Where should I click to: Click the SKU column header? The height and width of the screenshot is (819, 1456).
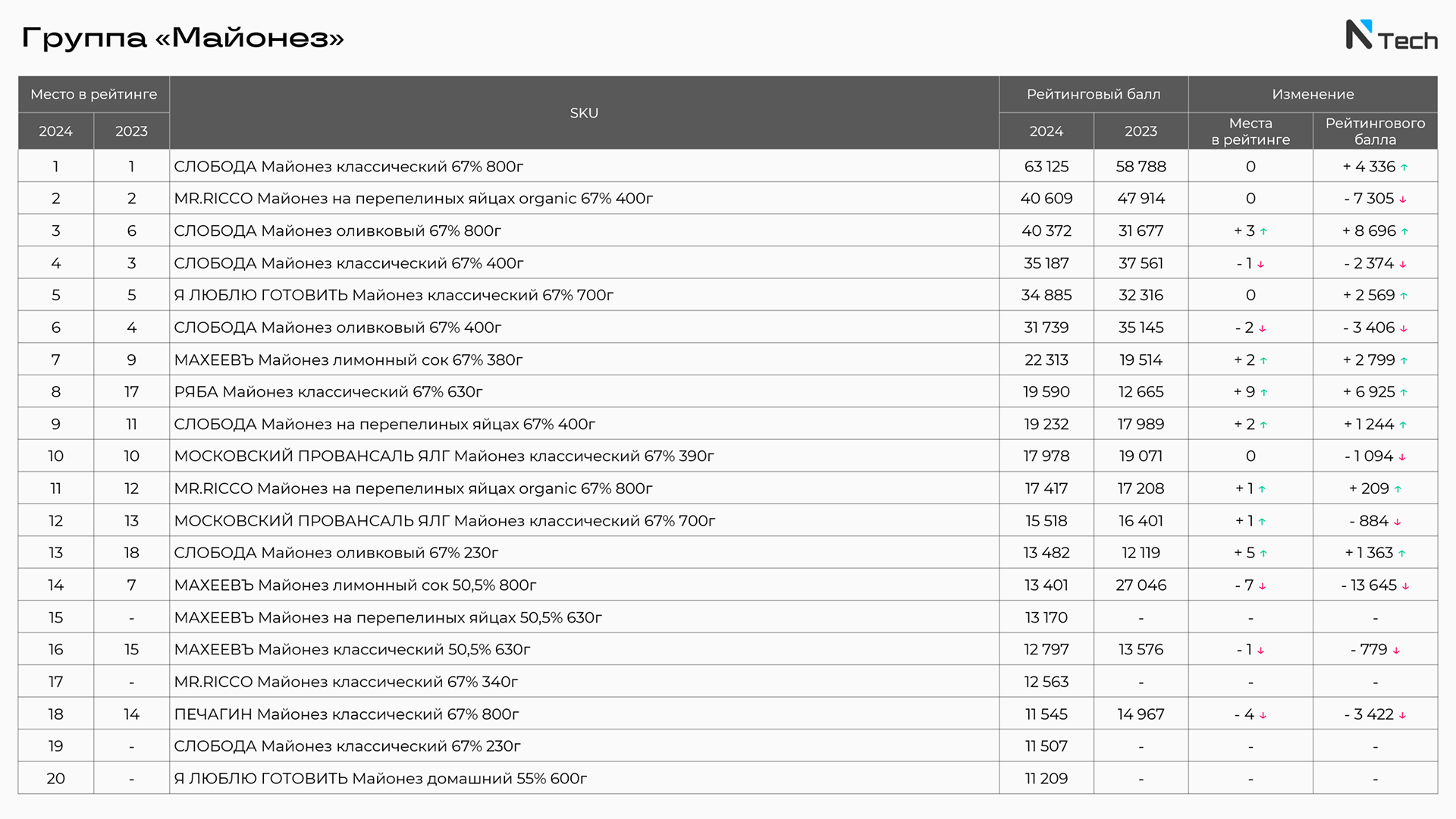(584, 112)
